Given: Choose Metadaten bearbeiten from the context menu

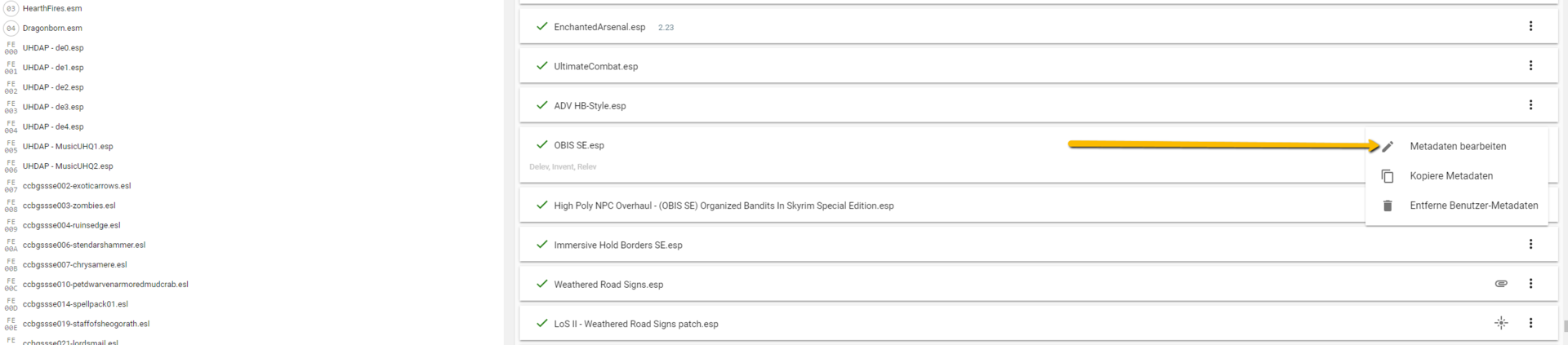Looking at the screenshot, I should click(1458, 147).
